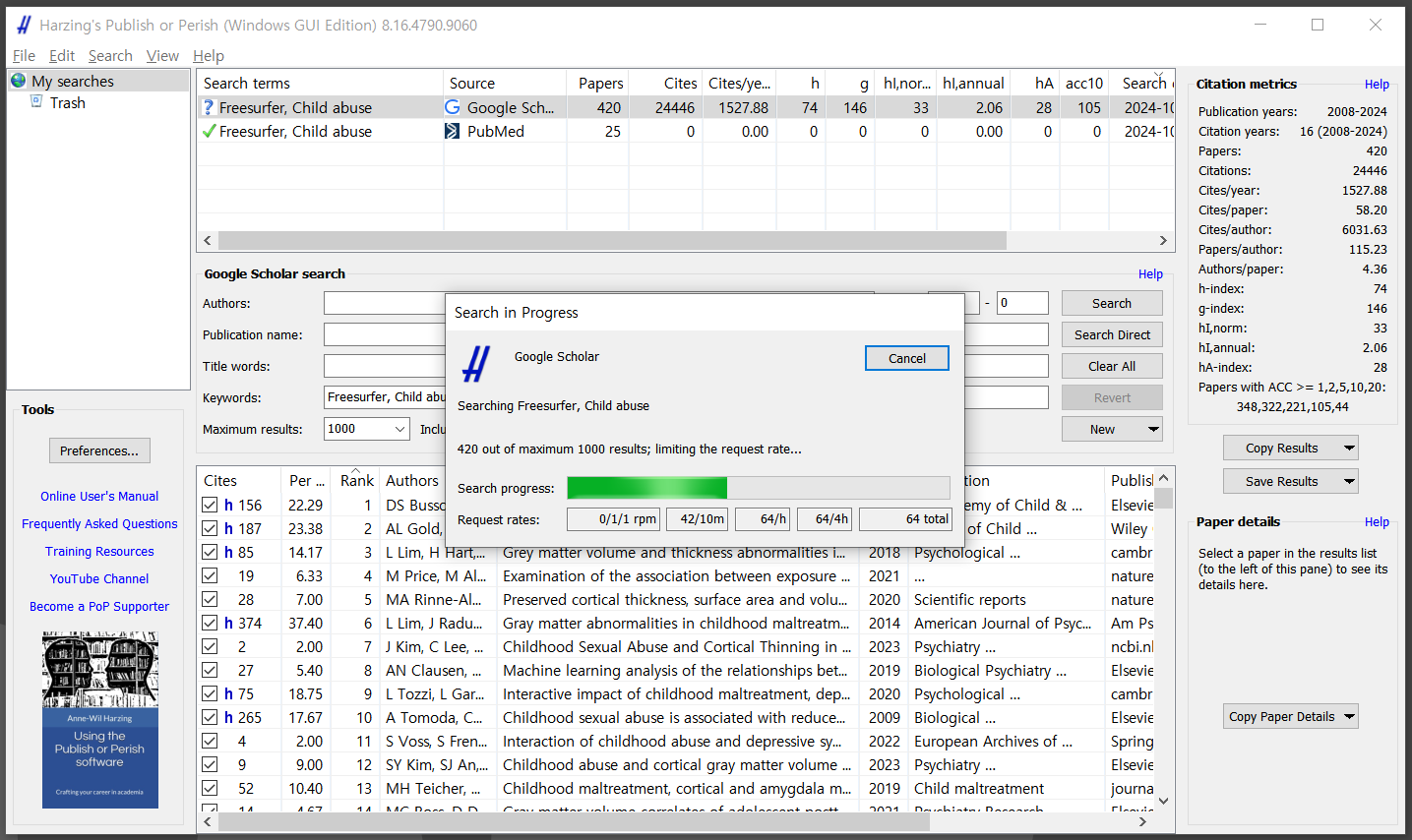Image resolution: width=1412 pixels, height=840 pixels.
Task: Expand the Copy Paper Details dropdown arrow
Action: pos(1349,716)
